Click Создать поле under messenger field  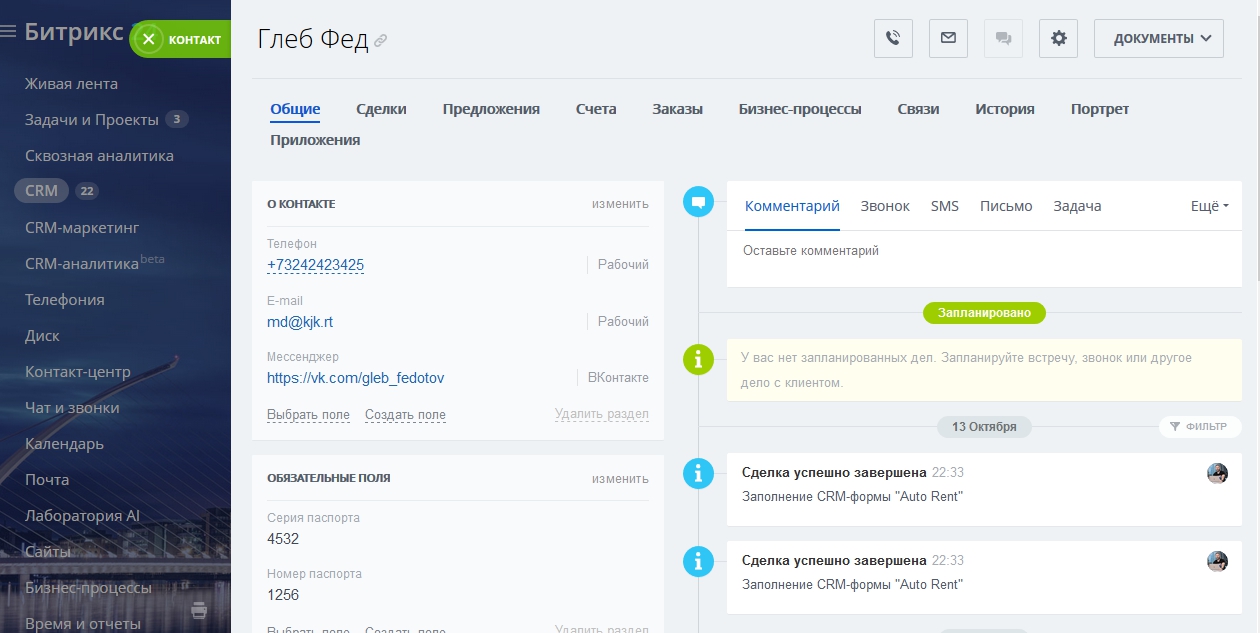point(405,415)
